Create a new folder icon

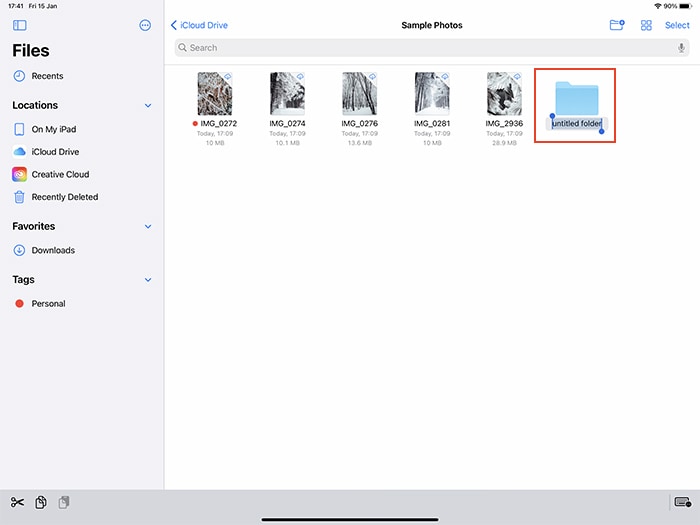click(617, 25)
